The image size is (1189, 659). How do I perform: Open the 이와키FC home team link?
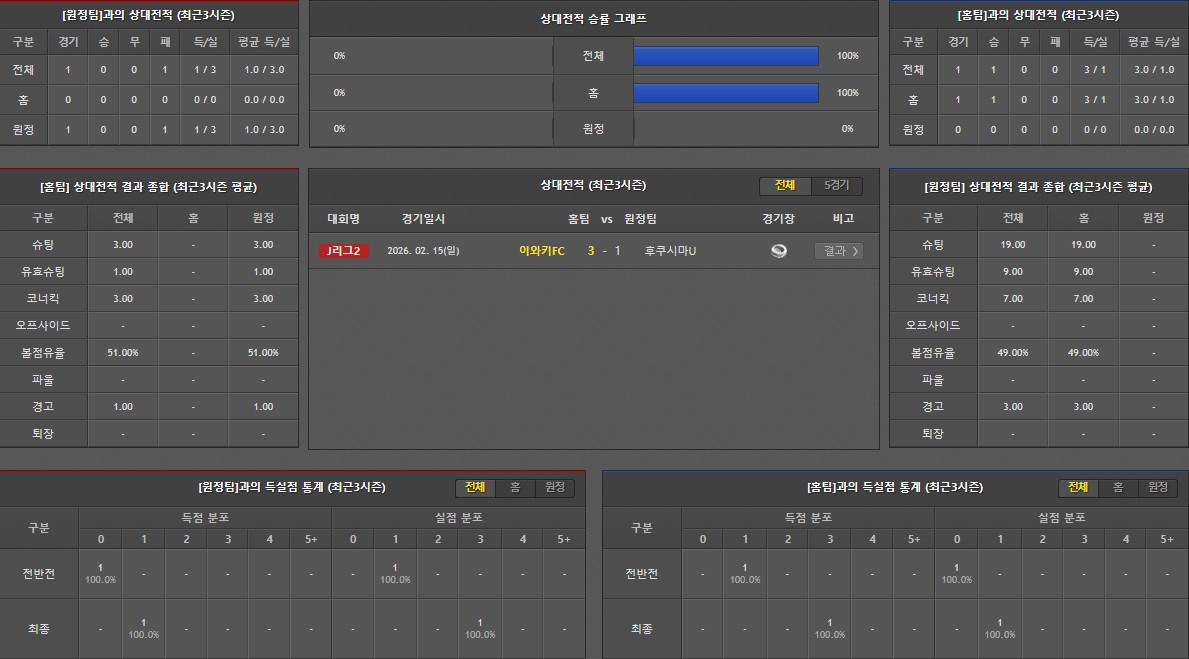(542, 251)
